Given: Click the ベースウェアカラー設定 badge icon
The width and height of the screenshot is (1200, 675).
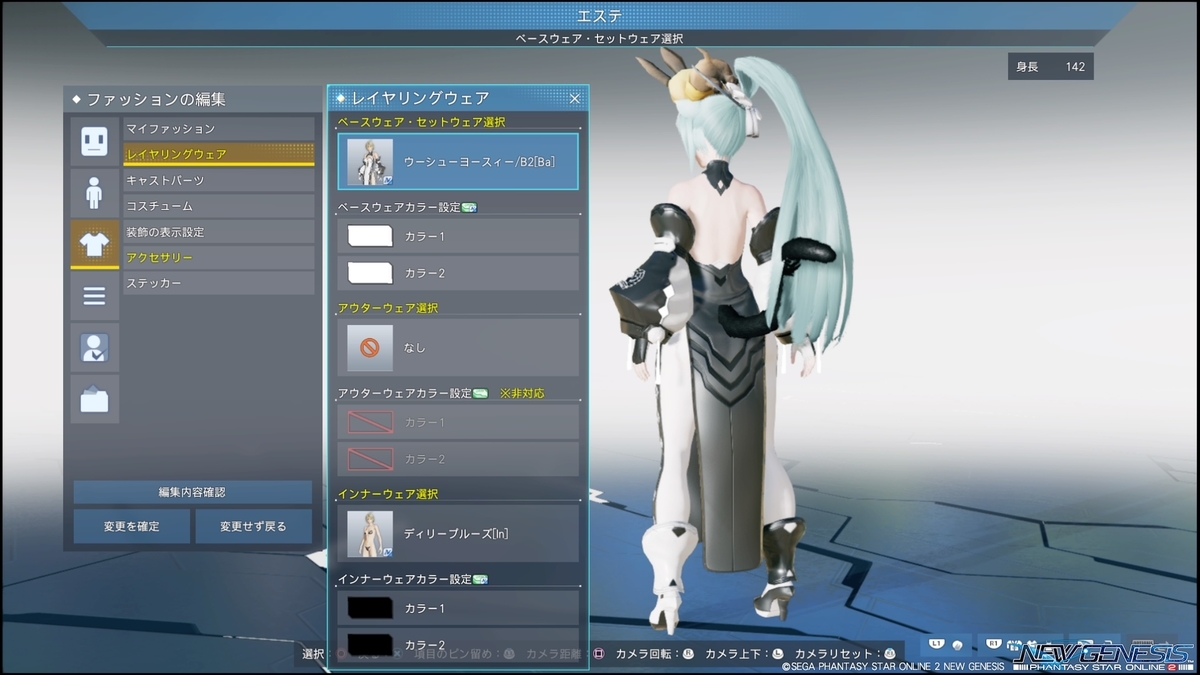Looking at the screenshot, I should [469, 207].
